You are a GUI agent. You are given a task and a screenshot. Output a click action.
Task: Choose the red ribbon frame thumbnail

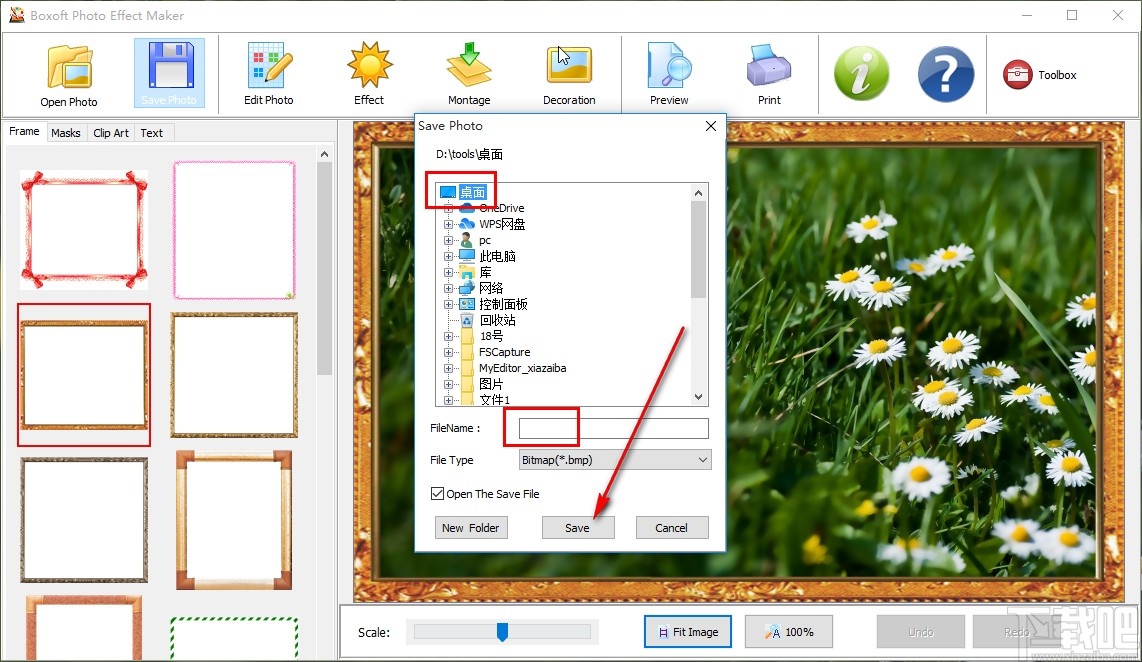click(84, 230)
